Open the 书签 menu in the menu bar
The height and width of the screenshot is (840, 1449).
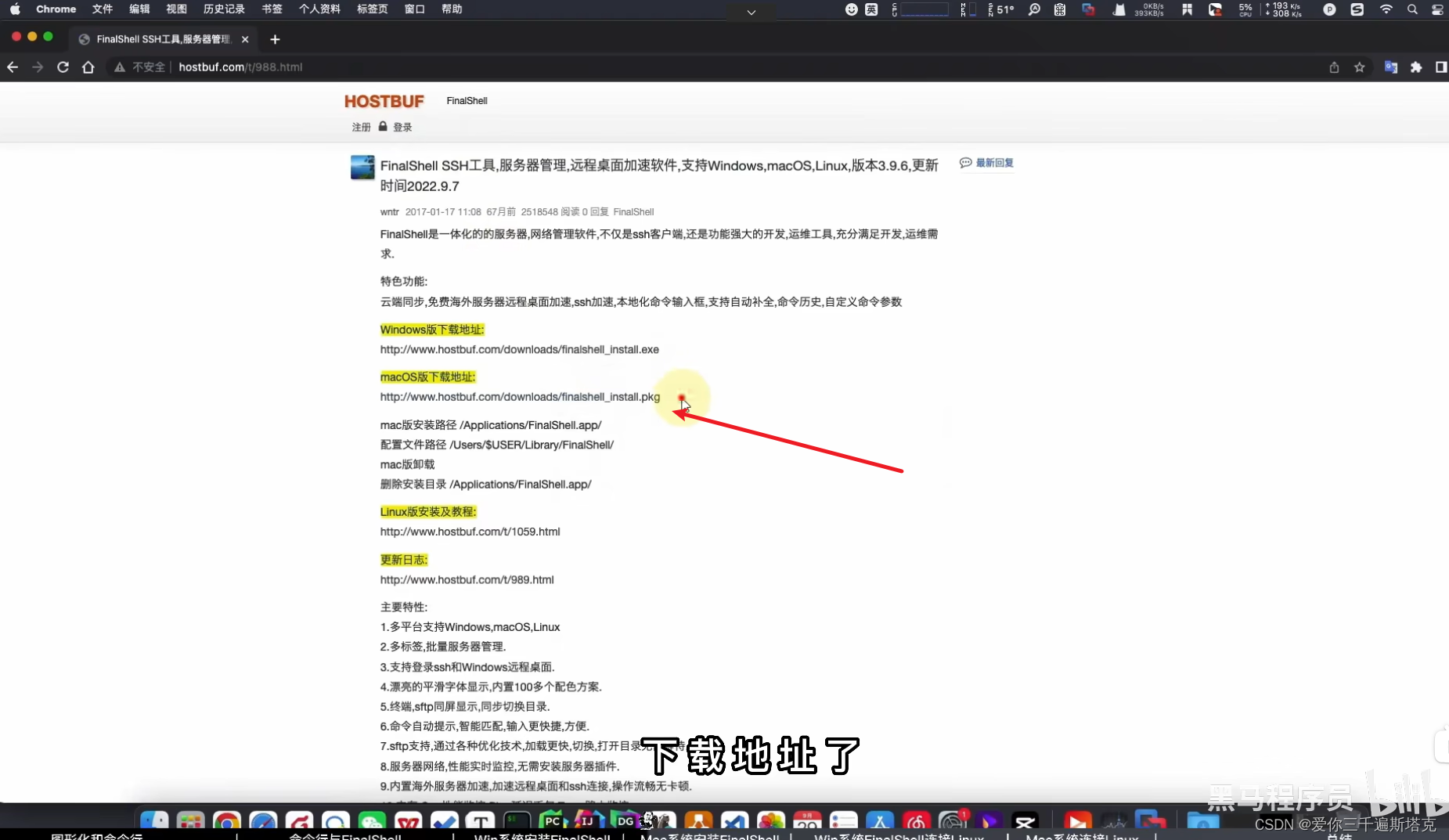point(271,9)
